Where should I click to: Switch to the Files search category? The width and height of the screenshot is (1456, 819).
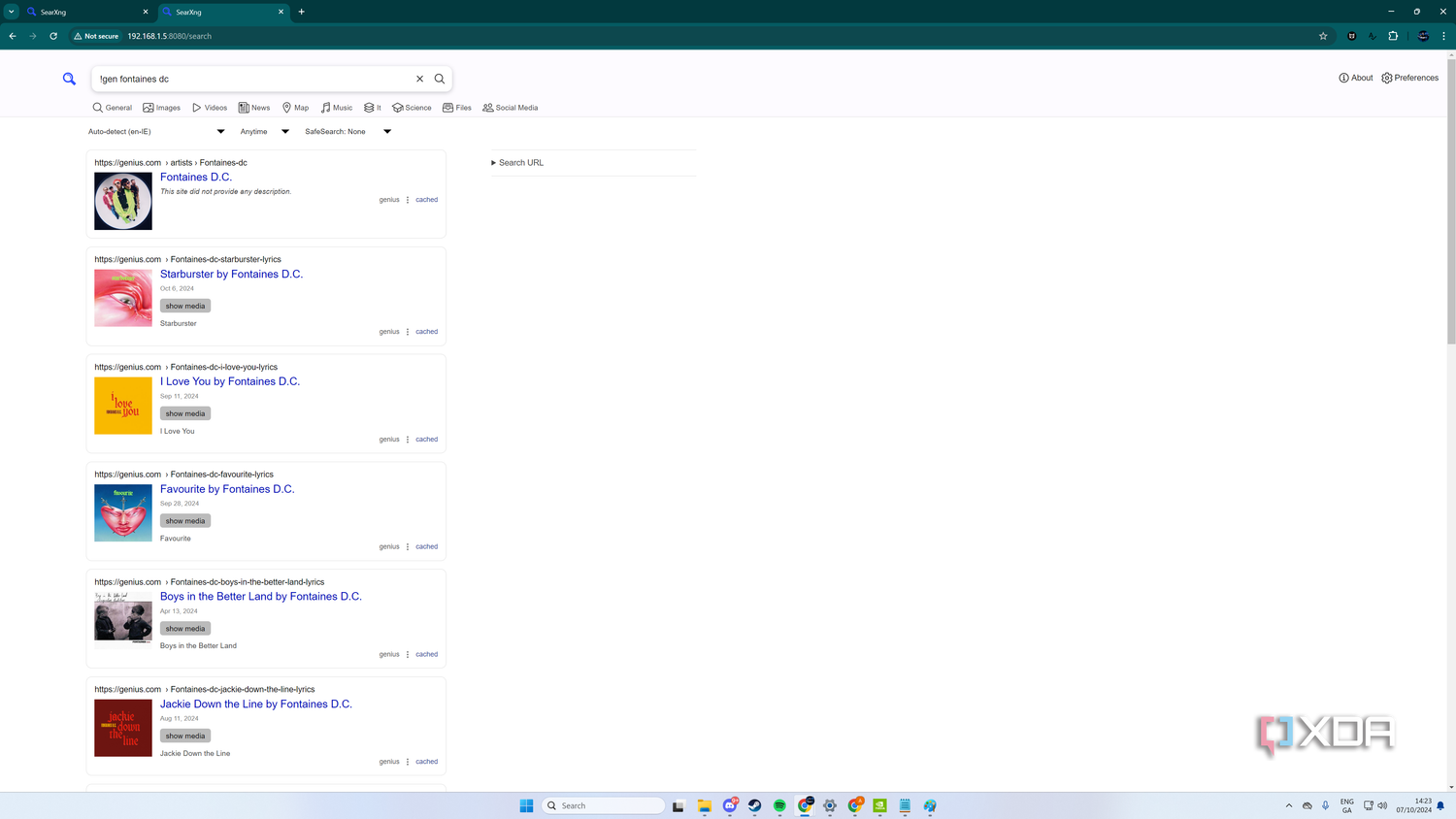point(457,108)
